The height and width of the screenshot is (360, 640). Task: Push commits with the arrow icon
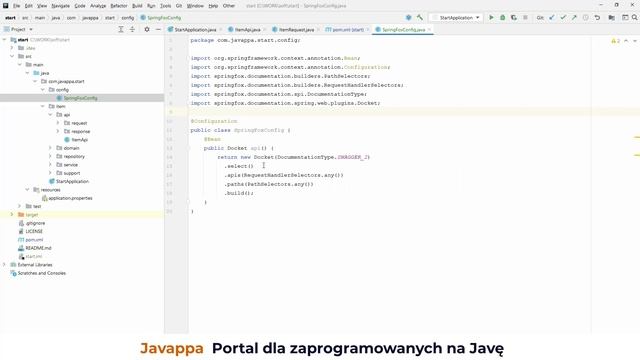[x=574, y=18]
